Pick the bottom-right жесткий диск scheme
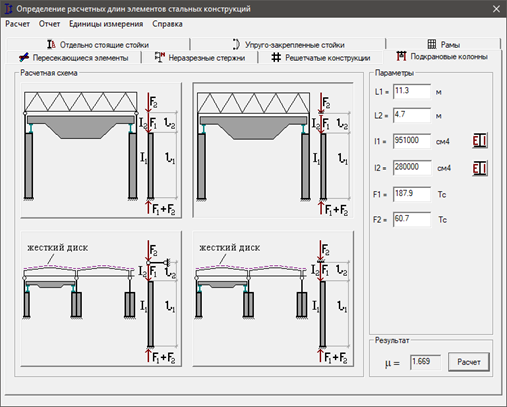The height and width of the screenshot is (407, 507). [273, 299]
